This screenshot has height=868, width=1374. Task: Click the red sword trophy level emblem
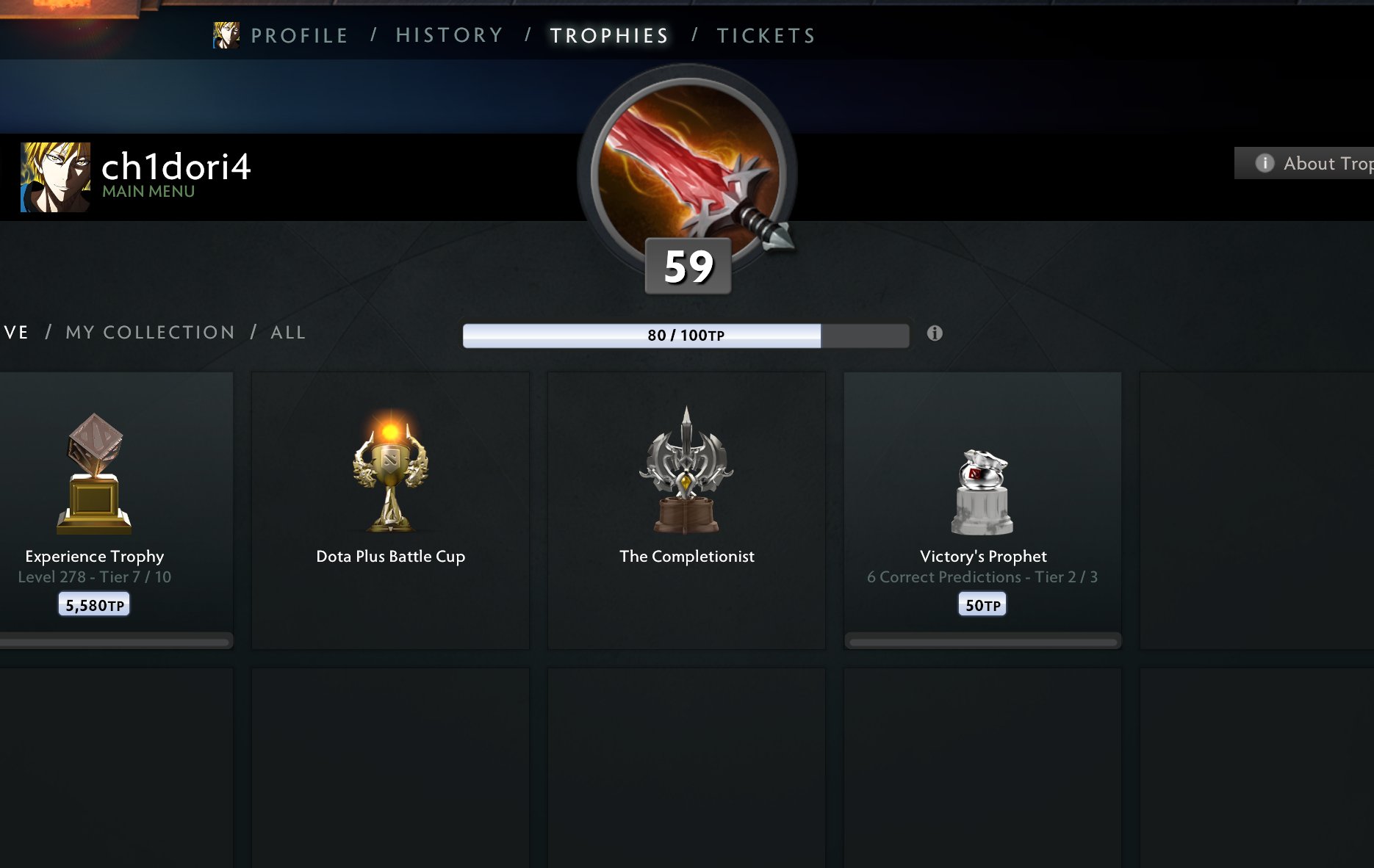point(688,173)
